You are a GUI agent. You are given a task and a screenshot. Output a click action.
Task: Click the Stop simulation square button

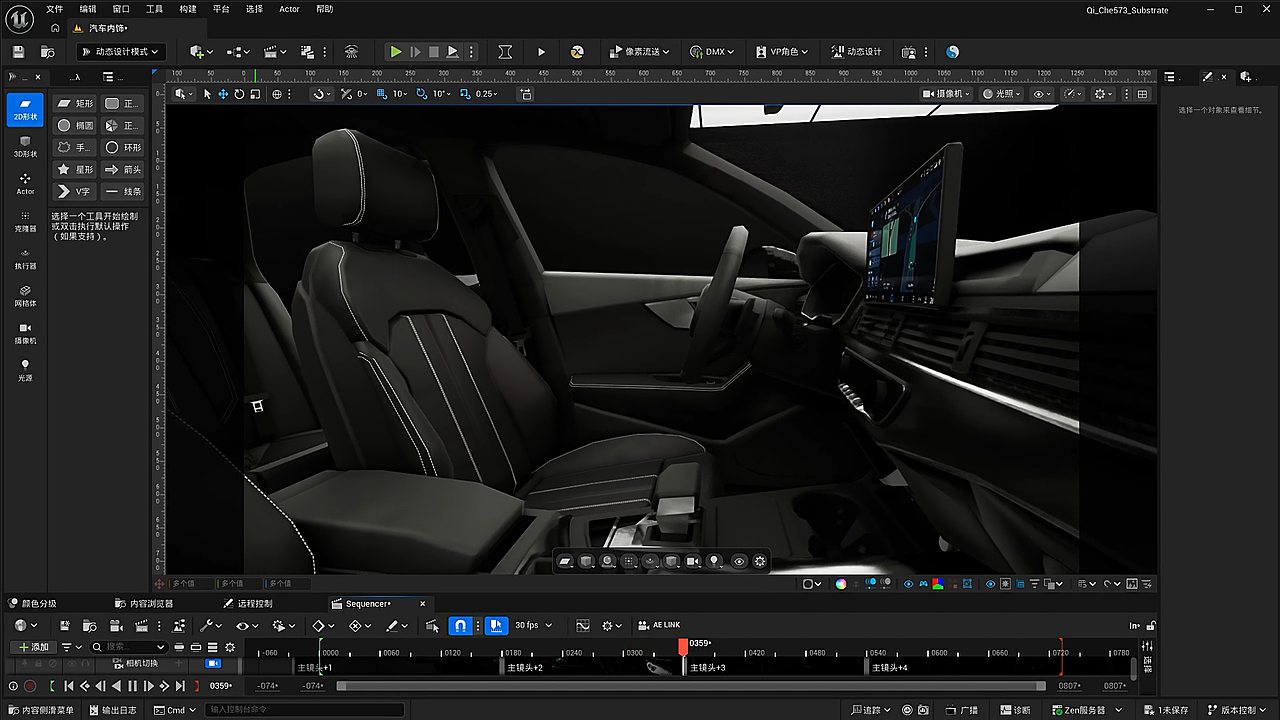434,51
